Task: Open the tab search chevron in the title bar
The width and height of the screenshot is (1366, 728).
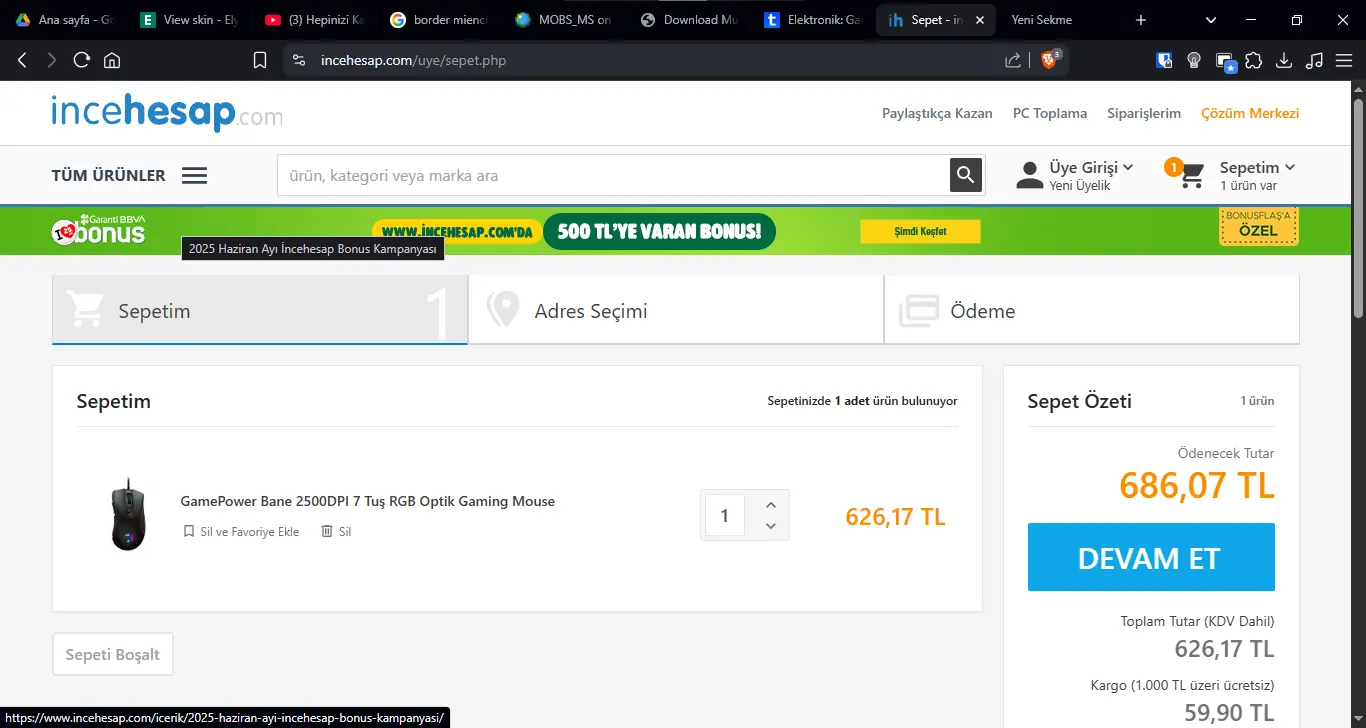Action: pos(1211,20)
